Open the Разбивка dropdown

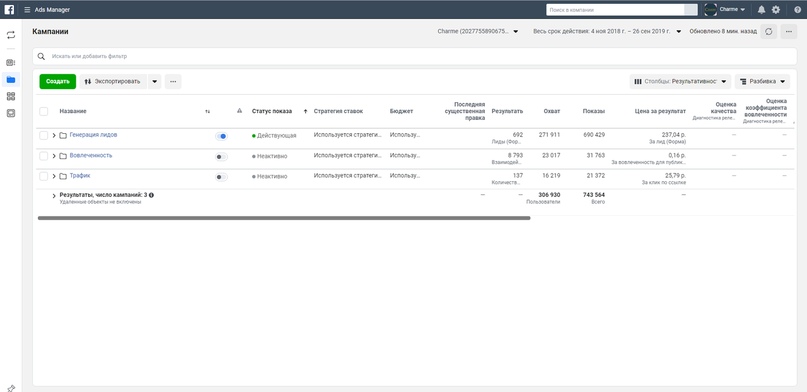coord(762,81)
